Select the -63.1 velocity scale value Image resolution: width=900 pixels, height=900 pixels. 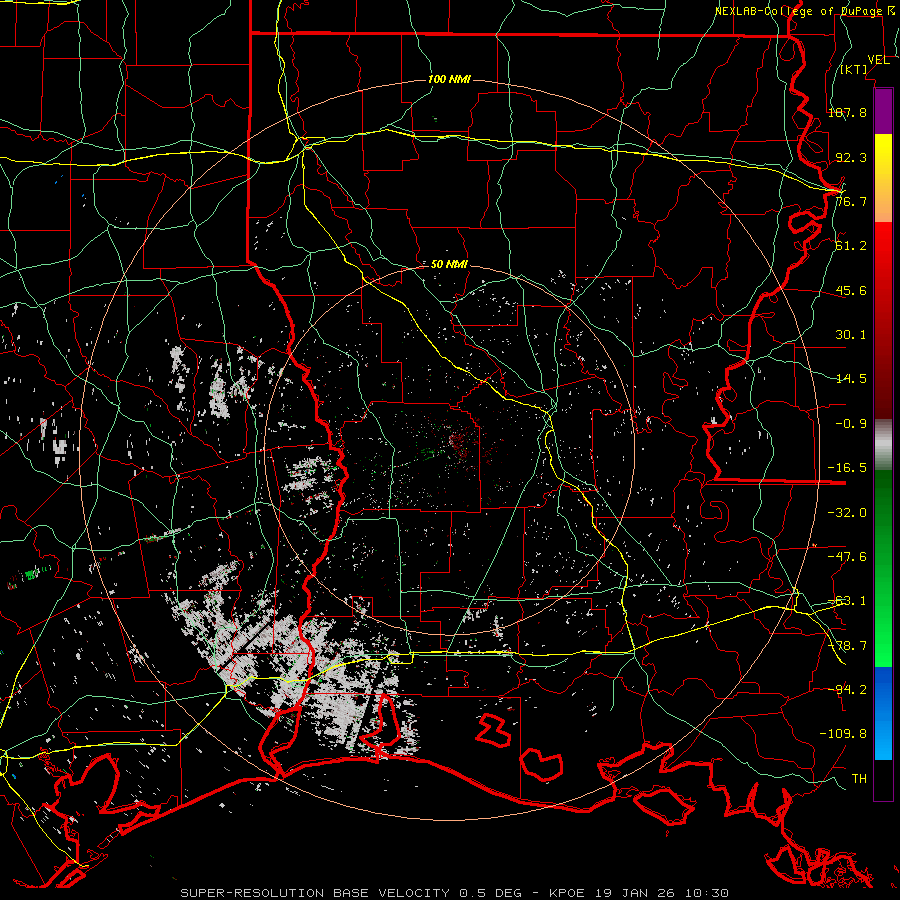click(847, 601)
